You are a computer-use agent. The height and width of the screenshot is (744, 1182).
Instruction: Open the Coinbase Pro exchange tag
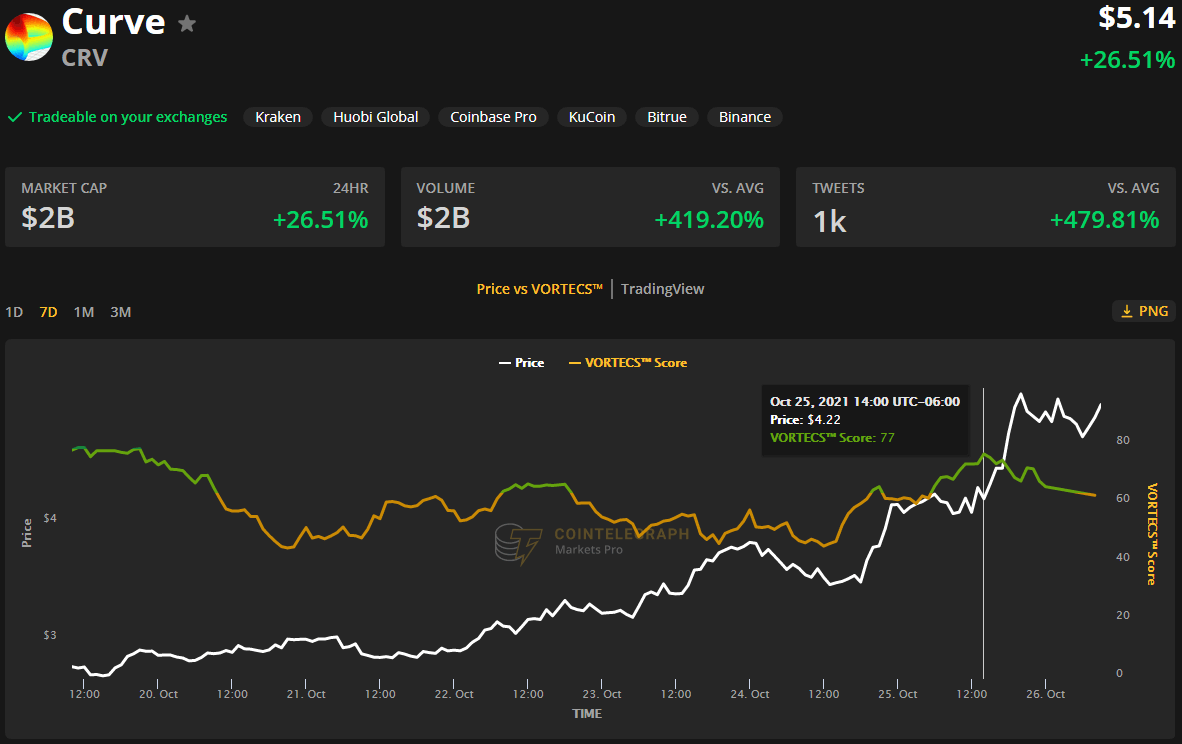click(493, 117)
